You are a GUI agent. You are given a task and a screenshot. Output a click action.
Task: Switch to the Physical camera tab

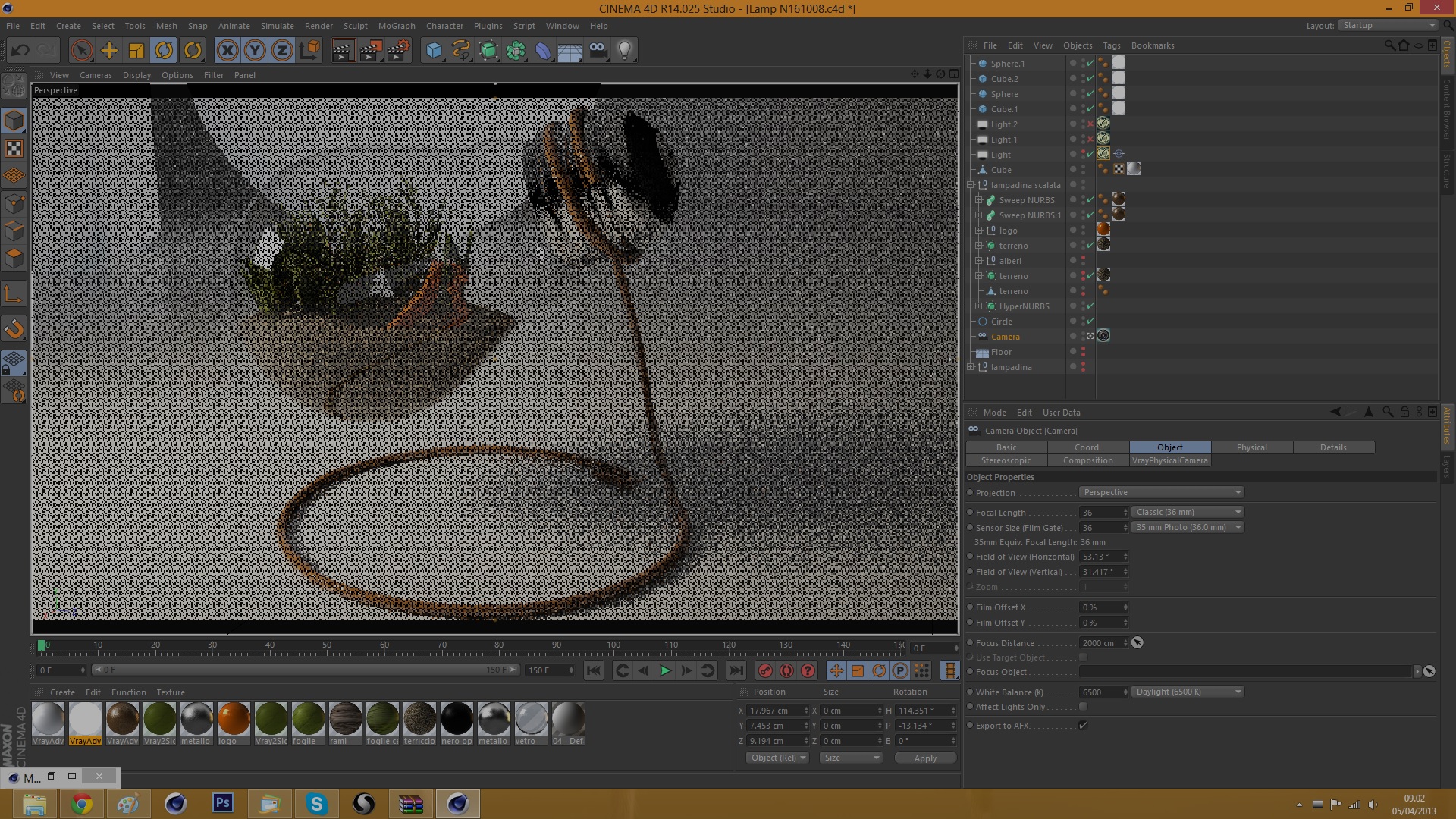[1251, 447]
